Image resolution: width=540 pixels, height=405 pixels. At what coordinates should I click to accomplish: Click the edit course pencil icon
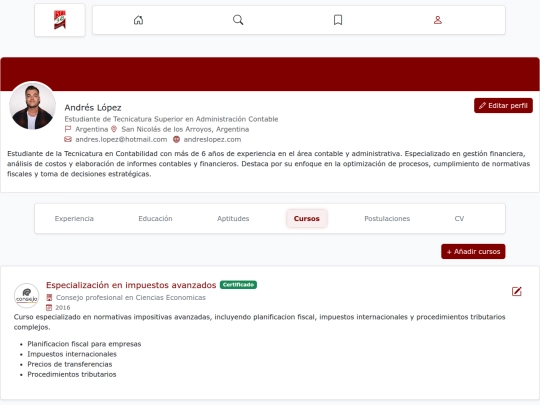pyautogui.click(x=517, y=292)
